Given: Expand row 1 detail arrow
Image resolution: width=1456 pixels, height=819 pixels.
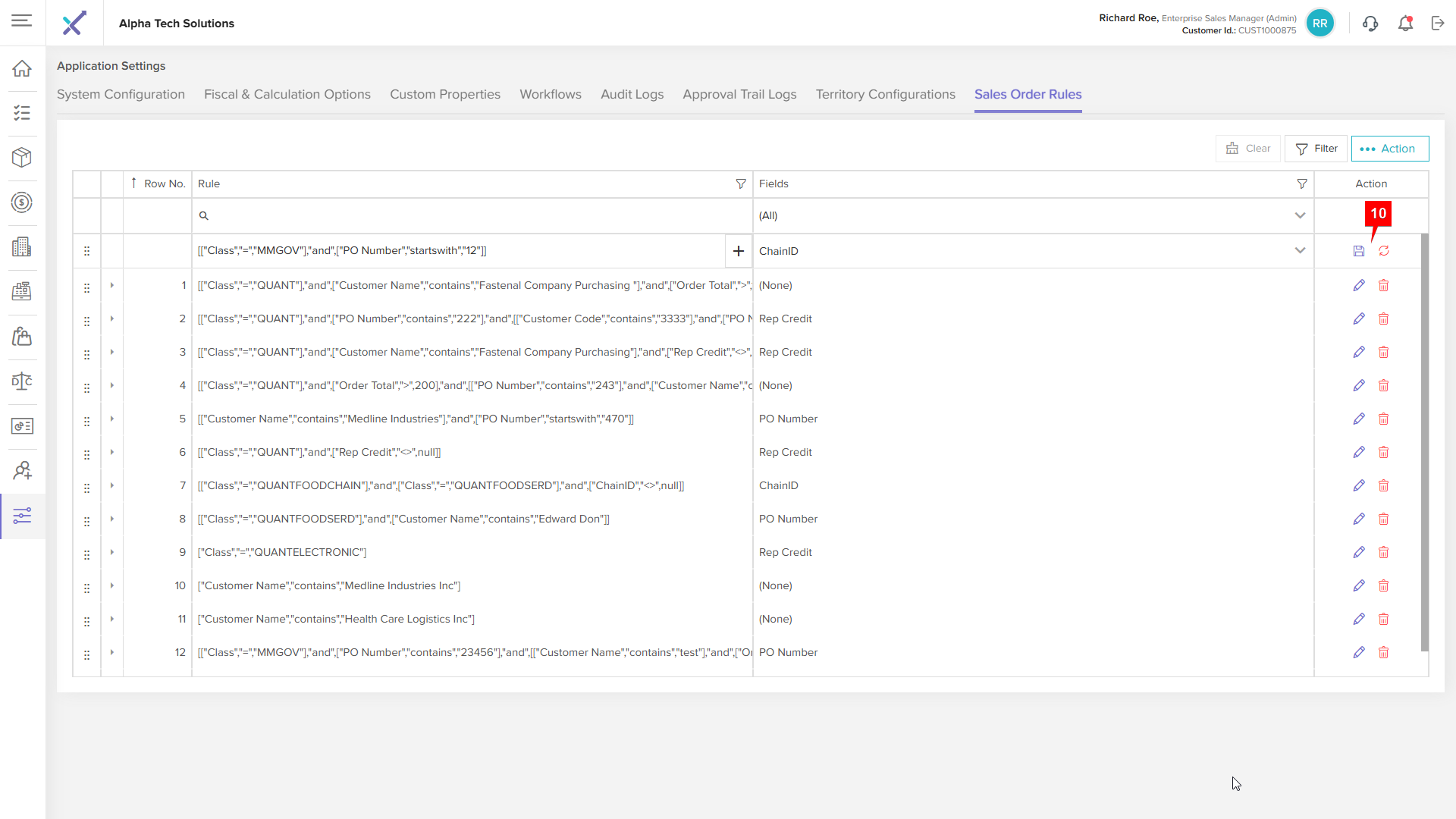Looking at the screenshot, I should (112, 285).
